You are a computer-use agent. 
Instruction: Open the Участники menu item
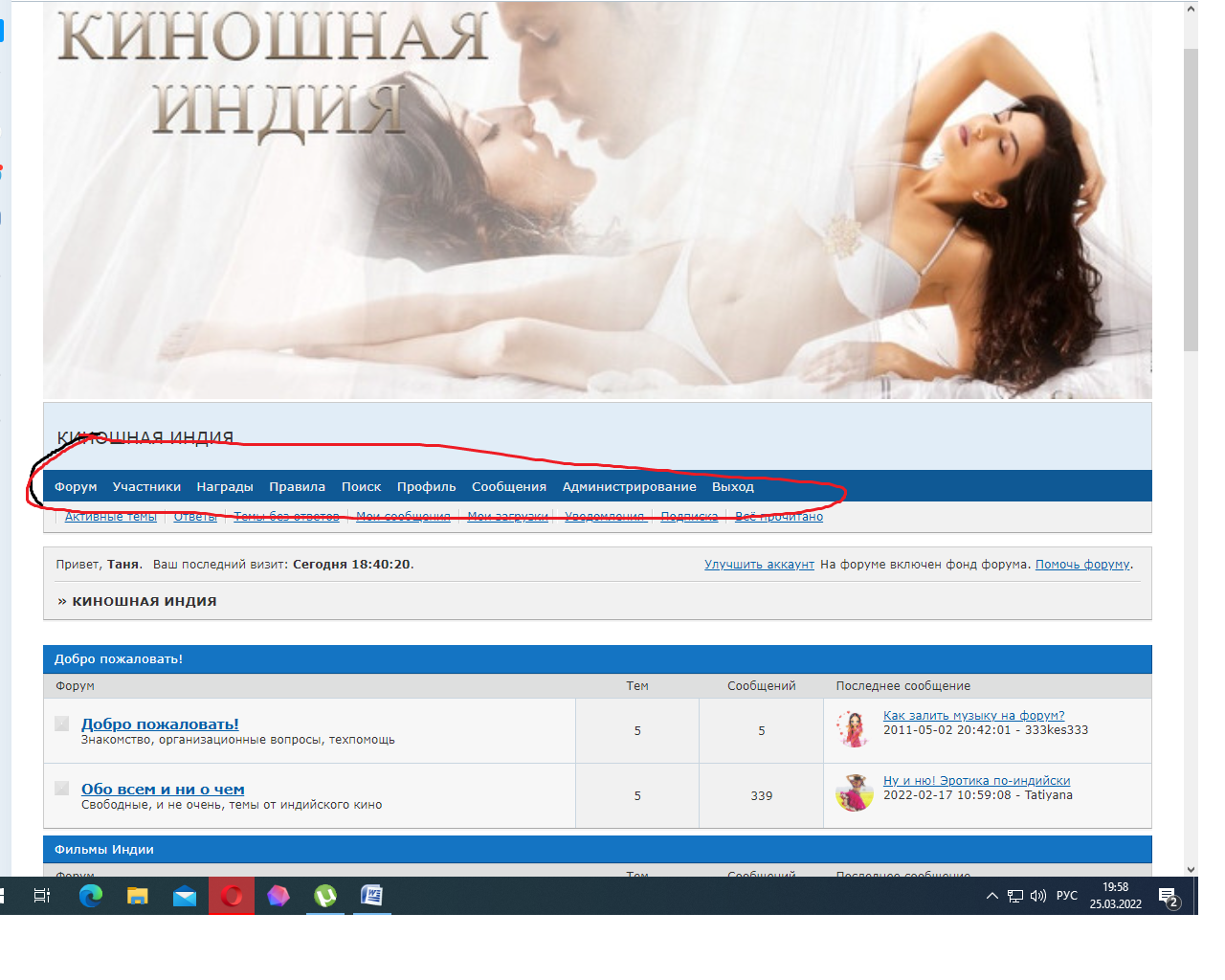(146, 486)
